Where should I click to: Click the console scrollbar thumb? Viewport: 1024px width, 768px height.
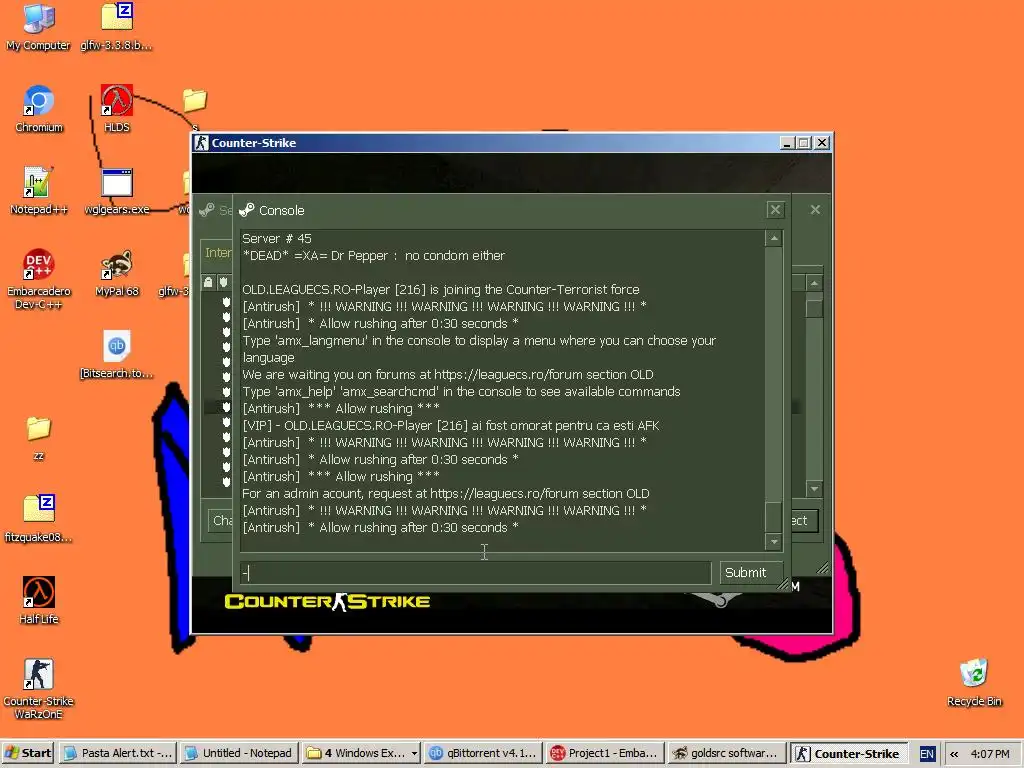(x=774, y=517)
